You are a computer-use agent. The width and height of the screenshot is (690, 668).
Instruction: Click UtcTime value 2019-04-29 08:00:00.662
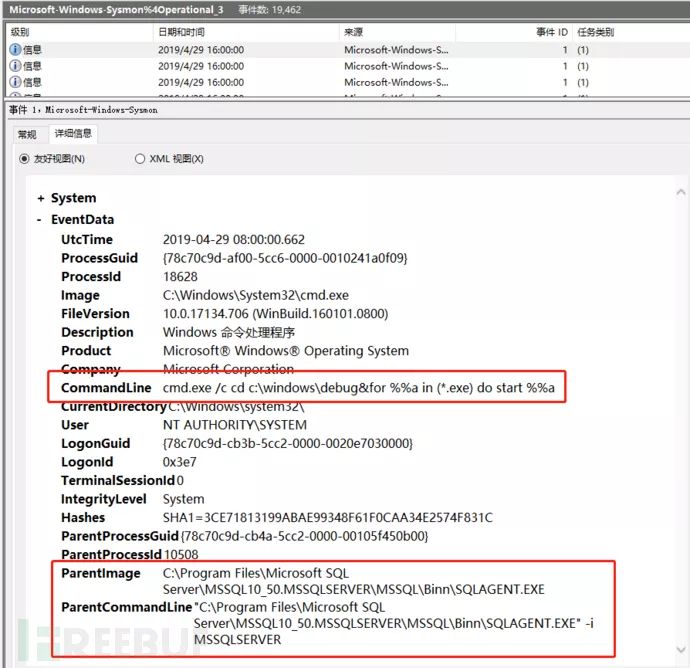click(234, 239)
